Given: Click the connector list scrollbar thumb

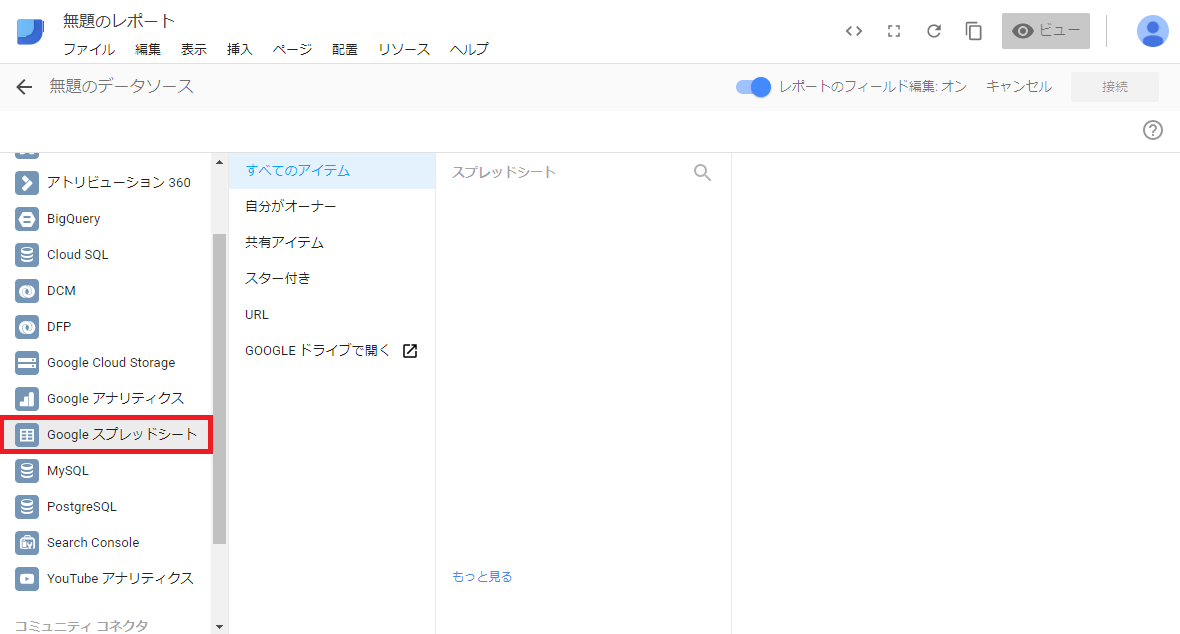Looking at the screenshot, I should pos(219,389).
